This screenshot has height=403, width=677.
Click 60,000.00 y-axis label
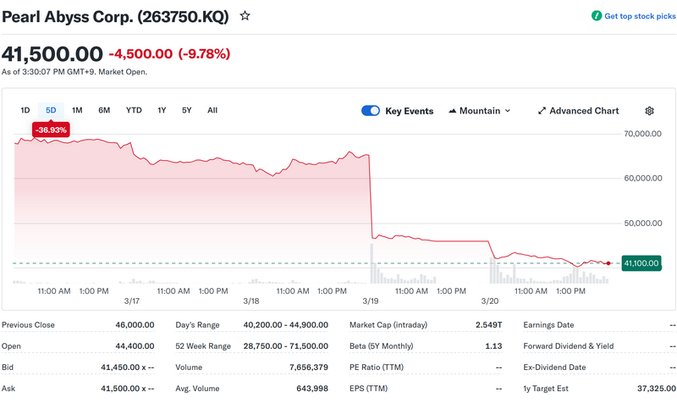643,178
